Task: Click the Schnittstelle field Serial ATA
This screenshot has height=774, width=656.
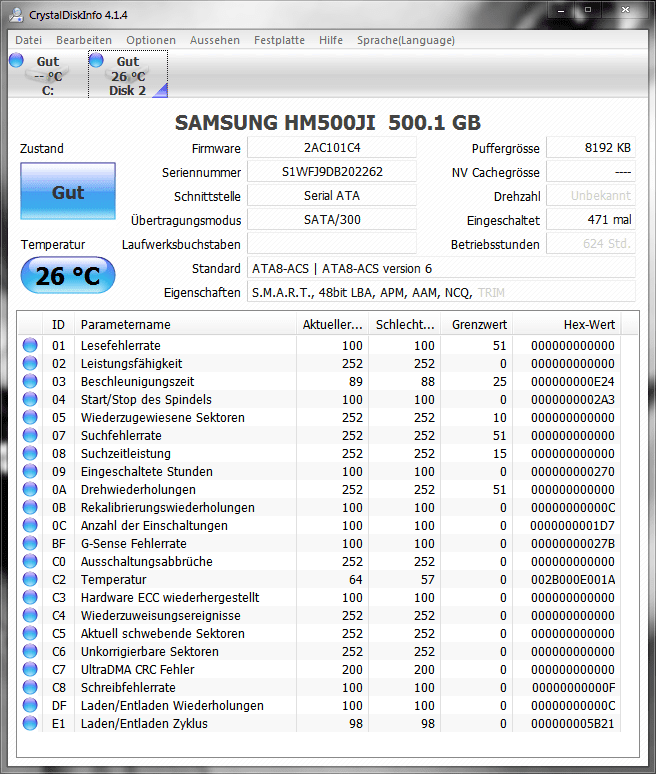Action: click(332, 196)
